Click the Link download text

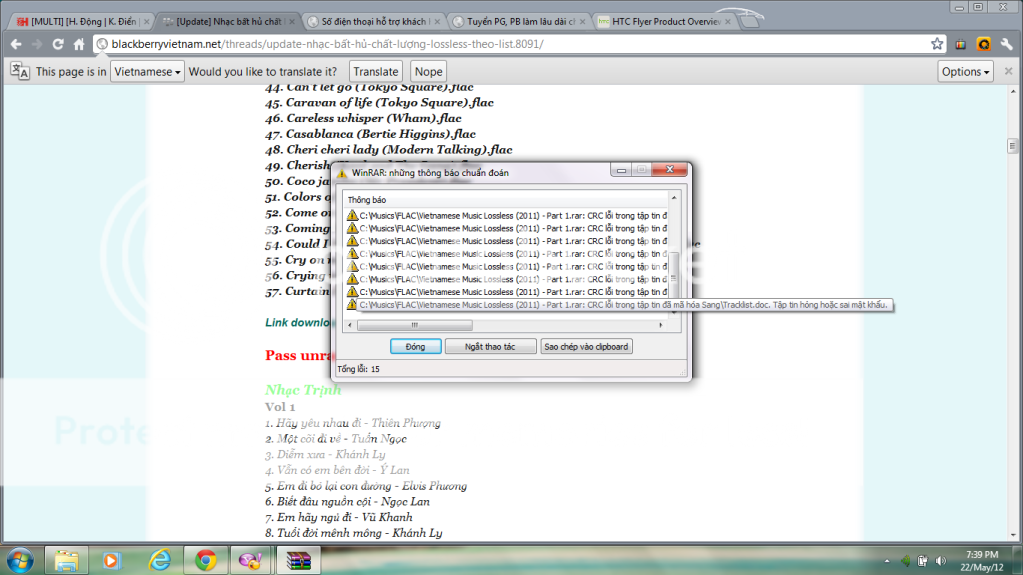point(299,322)
